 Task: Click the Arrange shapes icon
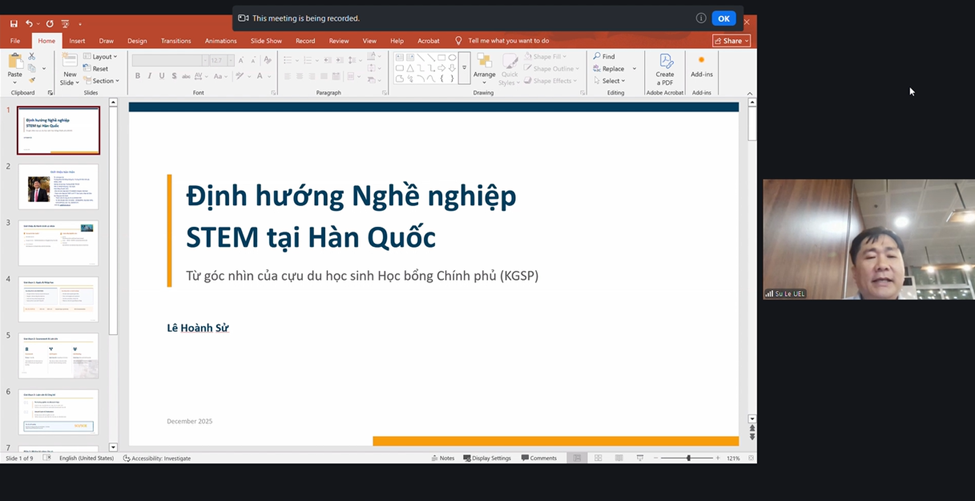click(x=484, y=66)
